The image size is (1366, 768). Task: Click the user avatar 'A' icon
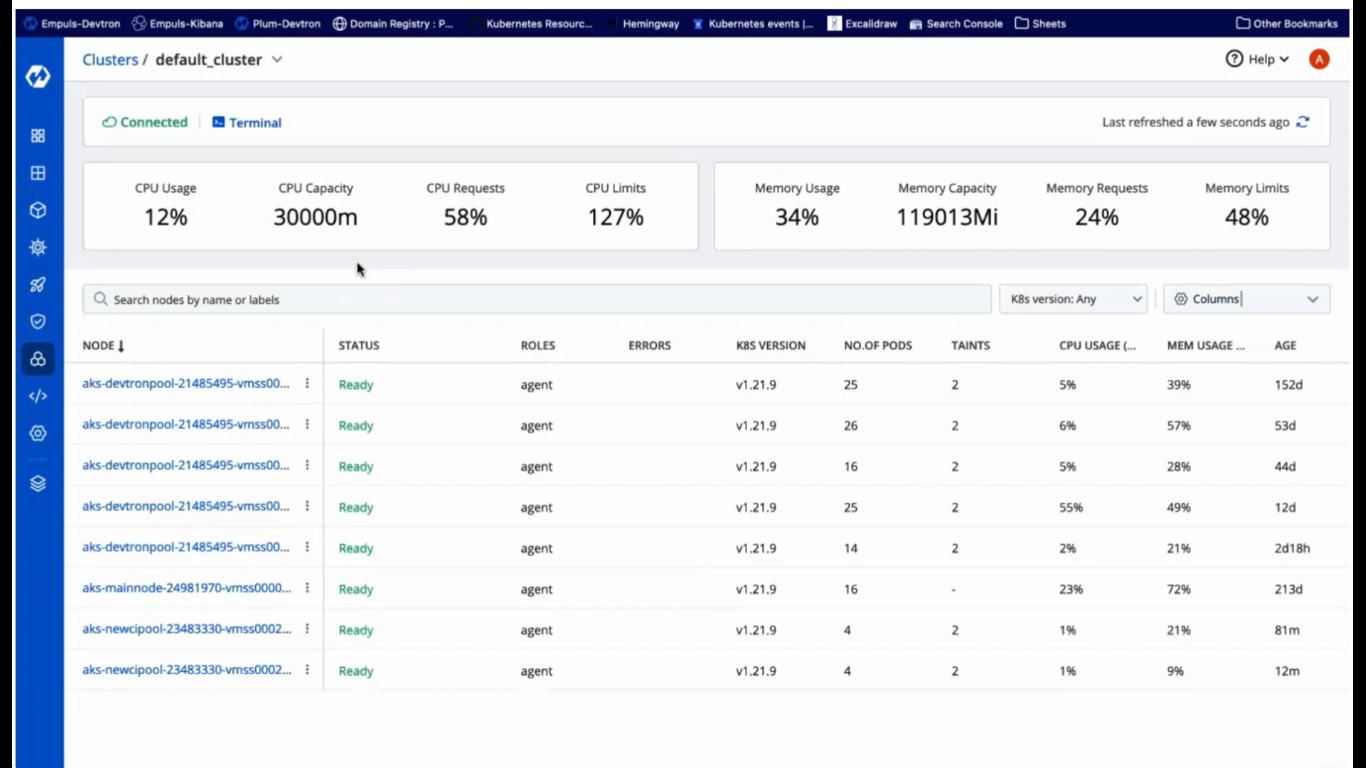1319,60
